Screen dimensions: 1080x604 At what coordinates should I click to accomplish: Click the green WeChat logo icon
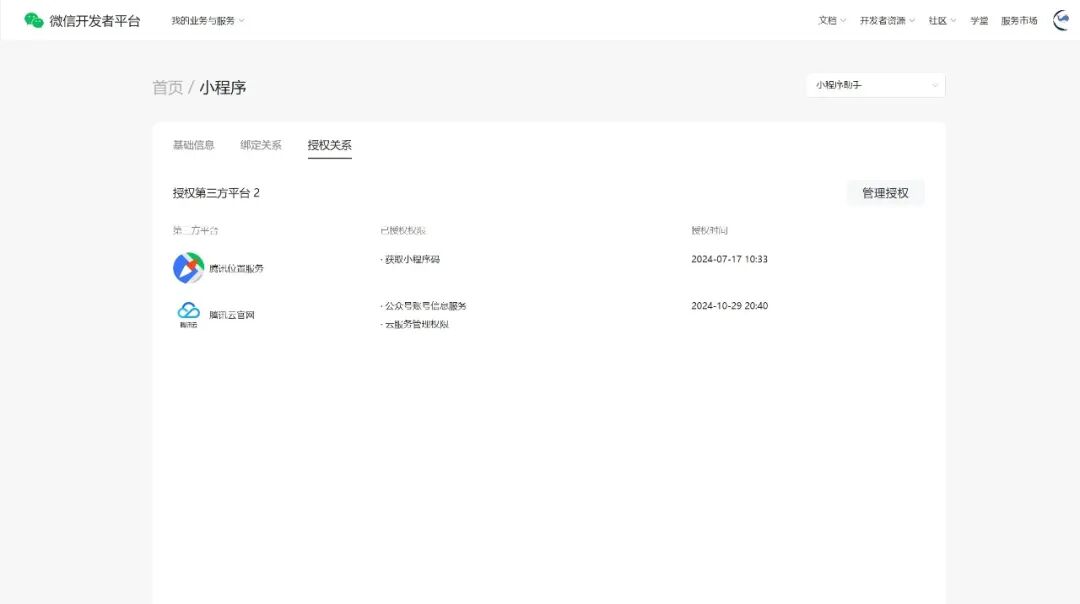(x=34, y=21)
